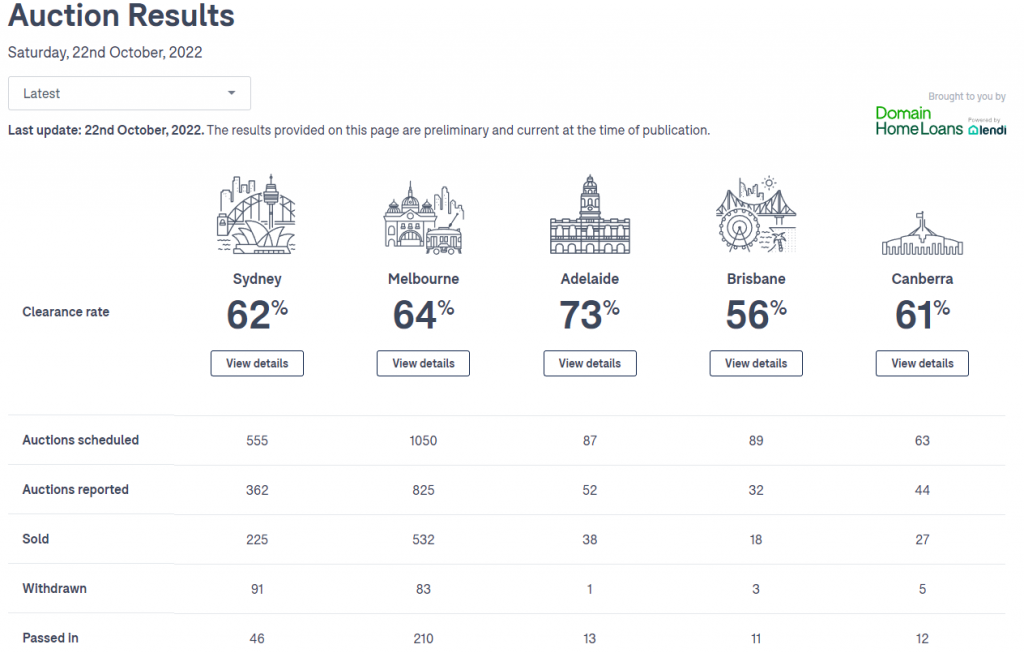Click the Melbourne Flinders Street station icon
This screenshot has width=1024, height=653.
[423, 217]
